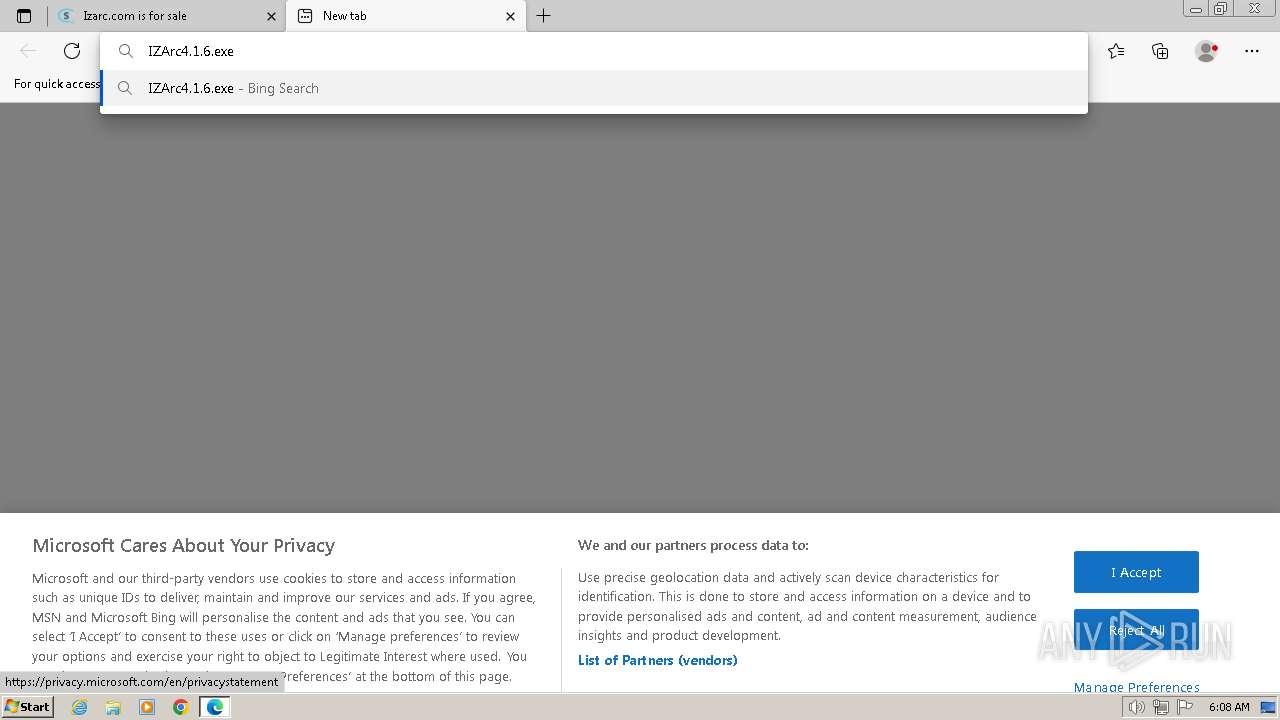Click the Reject All button
Image resolution: width=1280 pixels, height=720 pixels.
point(1136,630)
